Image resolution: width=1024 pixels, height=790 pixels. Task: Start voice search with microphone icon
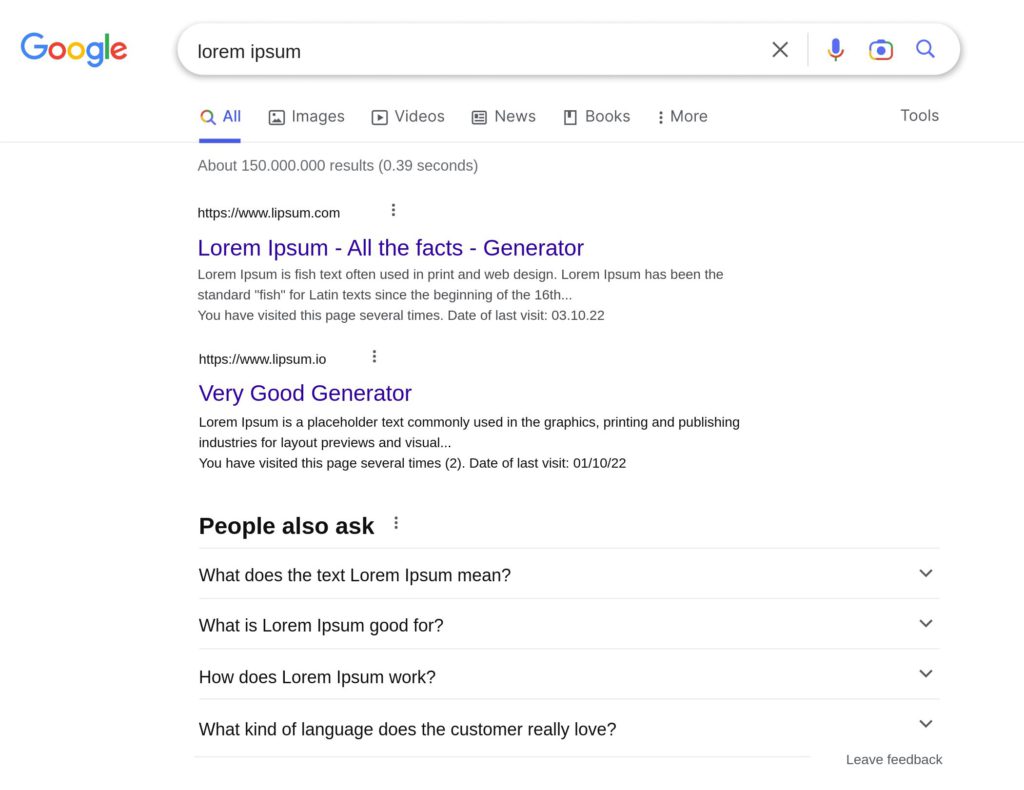835,50
